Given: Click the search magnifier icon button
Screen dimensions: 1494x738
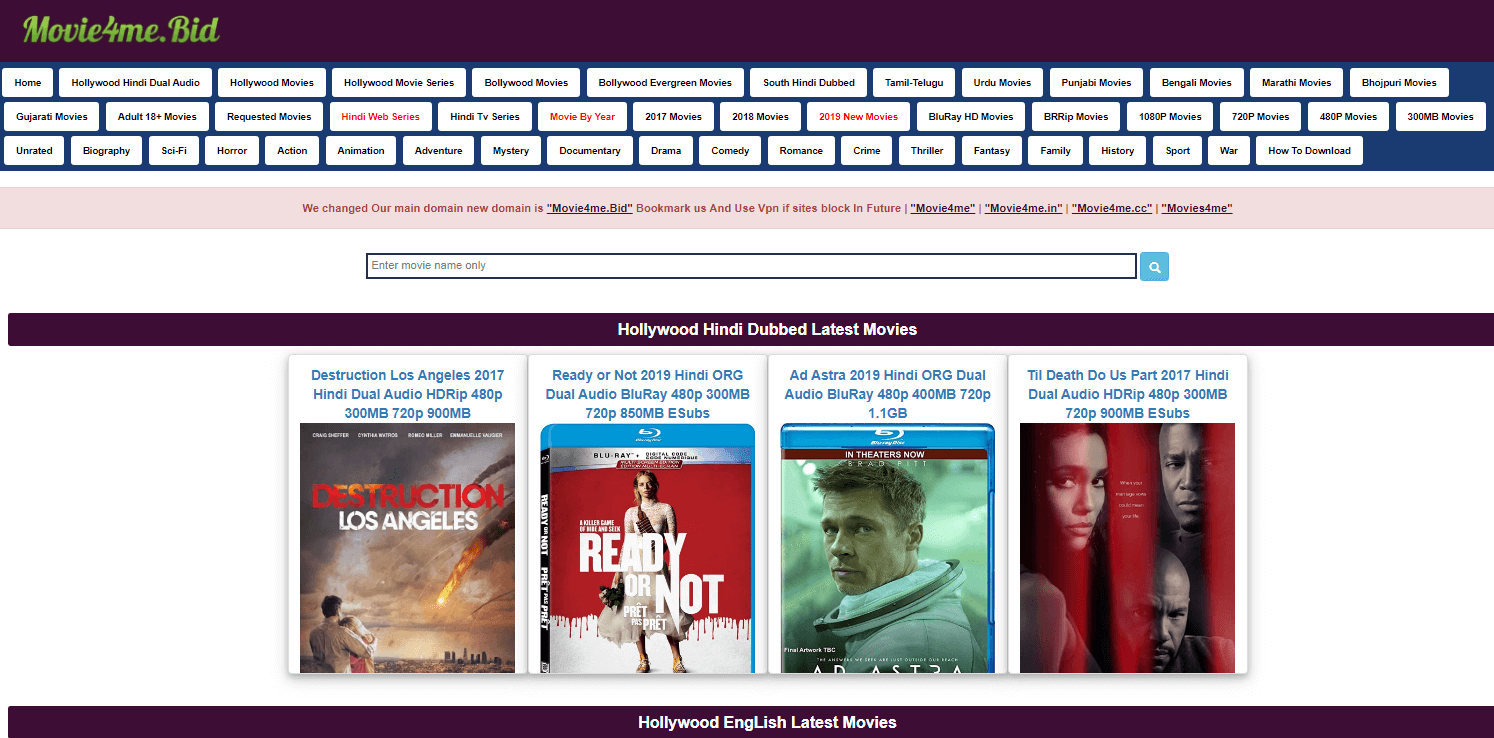Looking at the screenshot, I should [1154, 267].
